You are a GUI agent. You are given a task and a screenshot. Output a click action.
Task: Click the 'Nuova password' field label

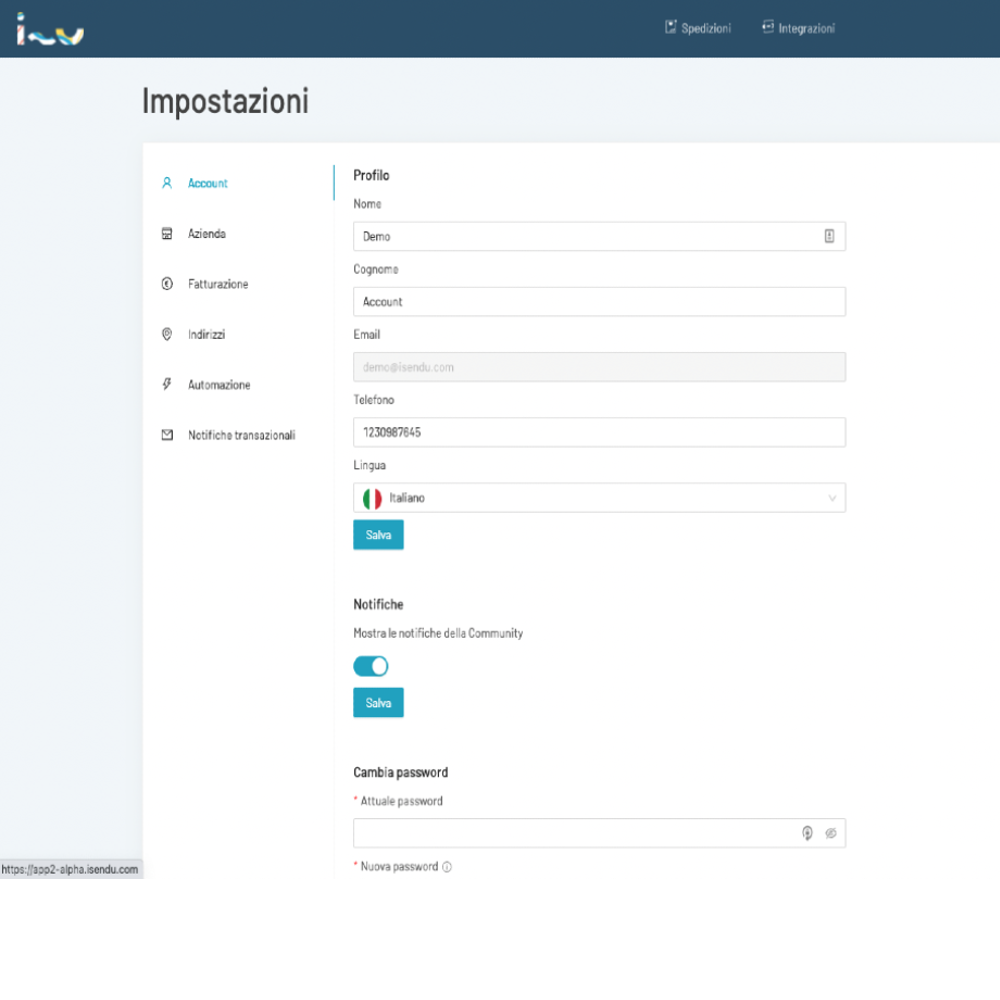[x=399, y=867]
